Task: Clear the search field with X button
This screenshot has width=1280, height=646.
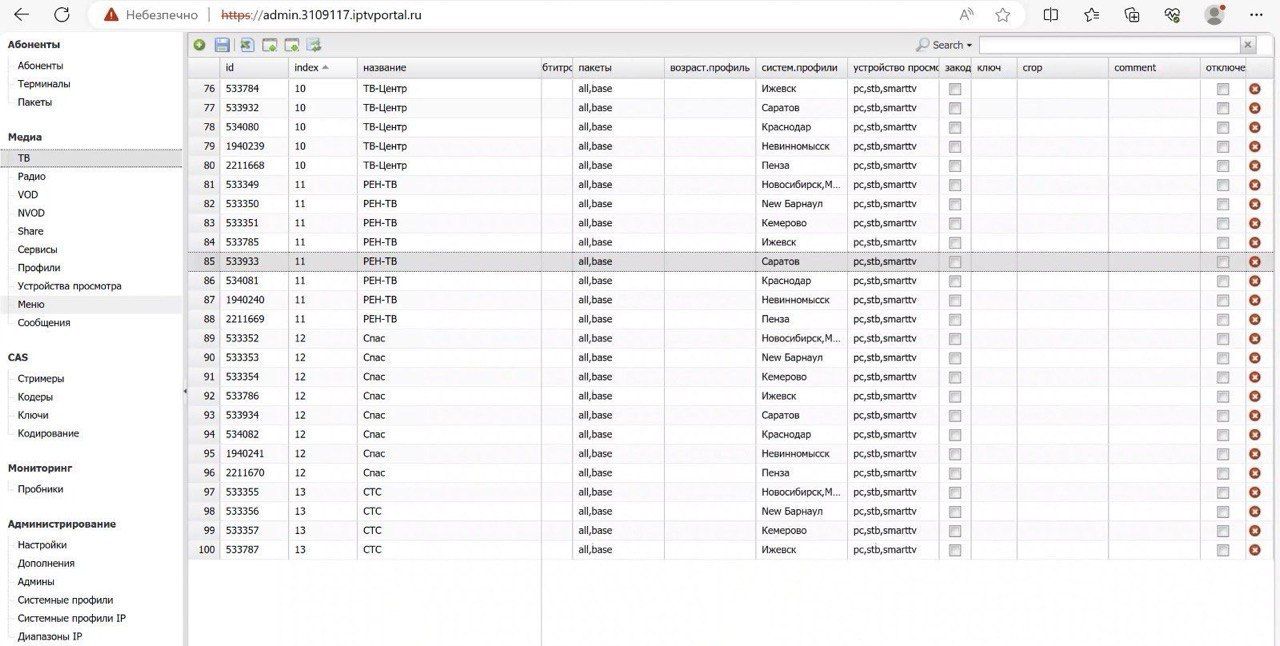Action: point(1247,45)
